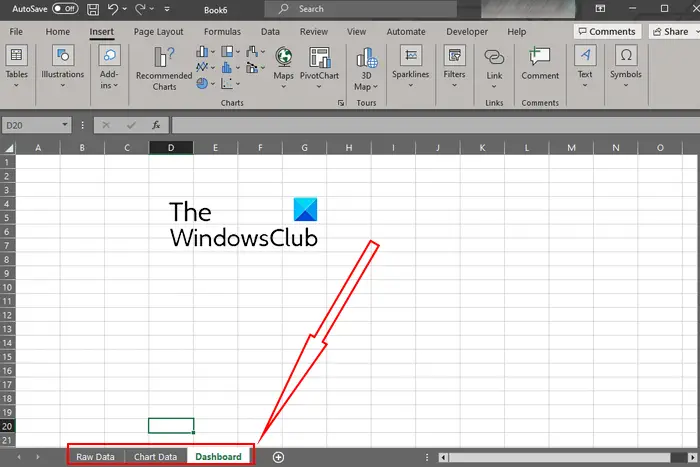Insert a Link
This screenshot has height=467, width=700.
(494, 67)
